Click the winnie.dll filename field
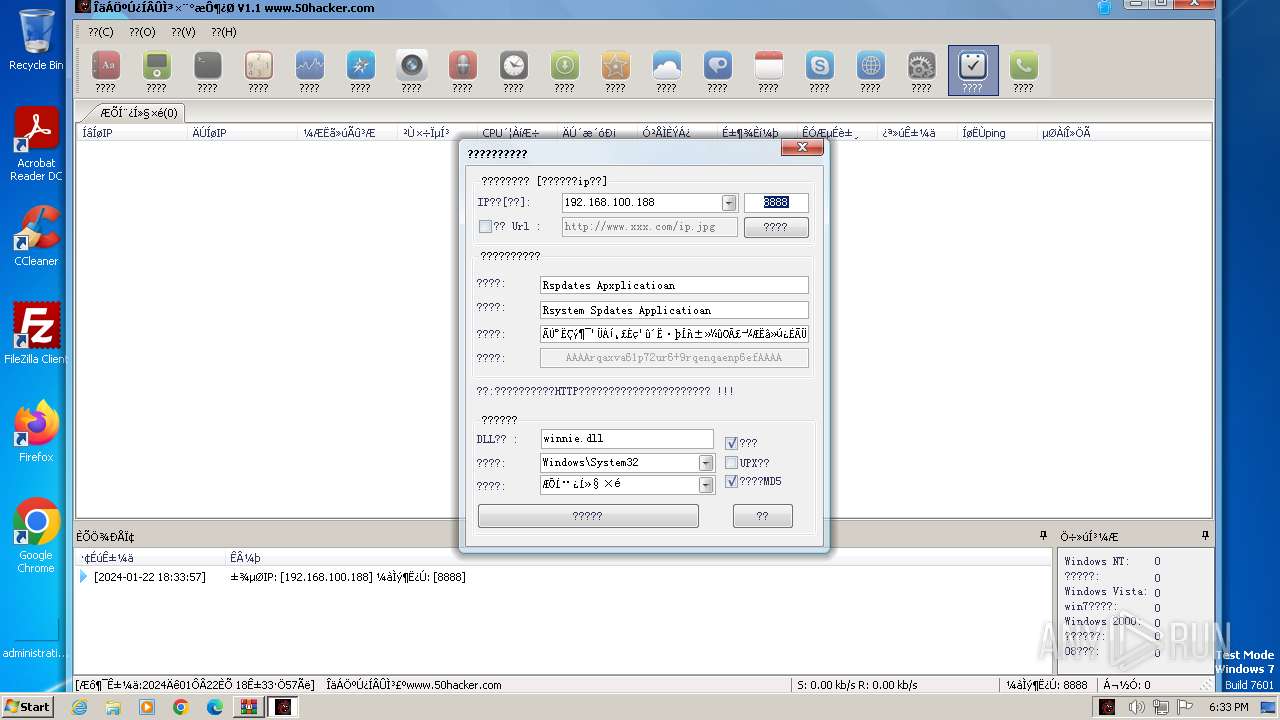 [627, 438]
